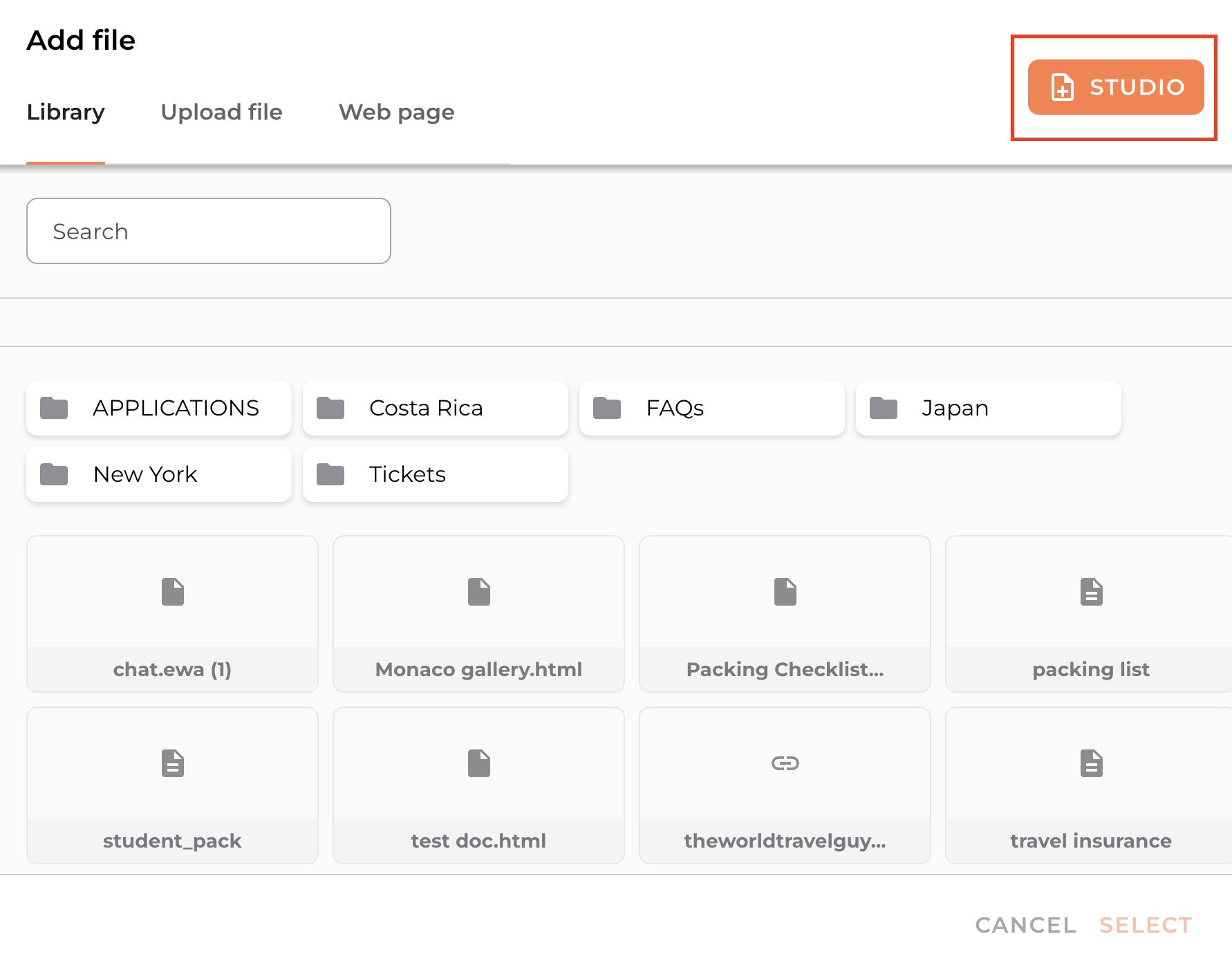Select the Library tab

pyautogui.click(x=66, y=112)
